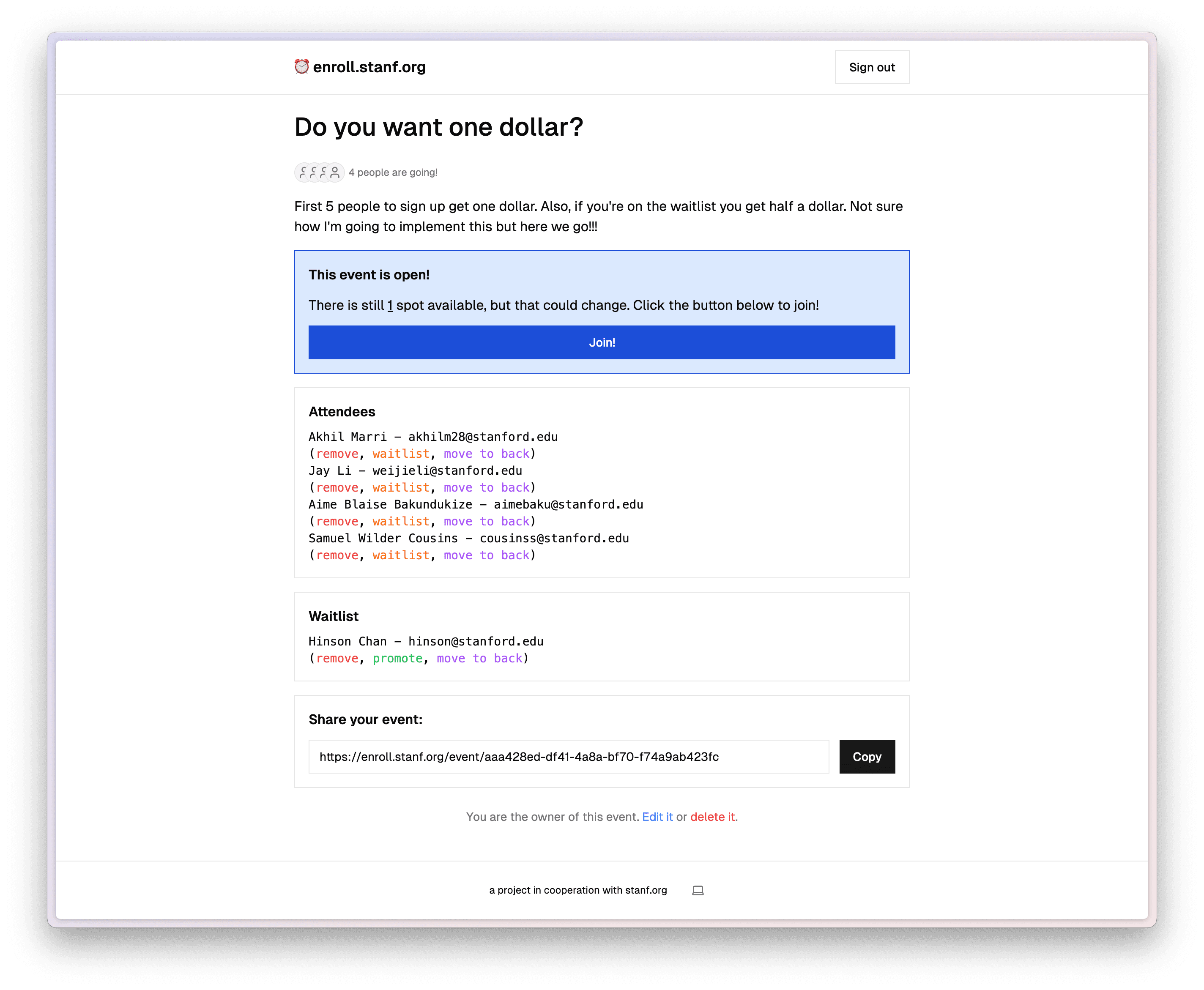Click the attendee avatars group icon
The image size is (1204, 990).
pos(320,172)
